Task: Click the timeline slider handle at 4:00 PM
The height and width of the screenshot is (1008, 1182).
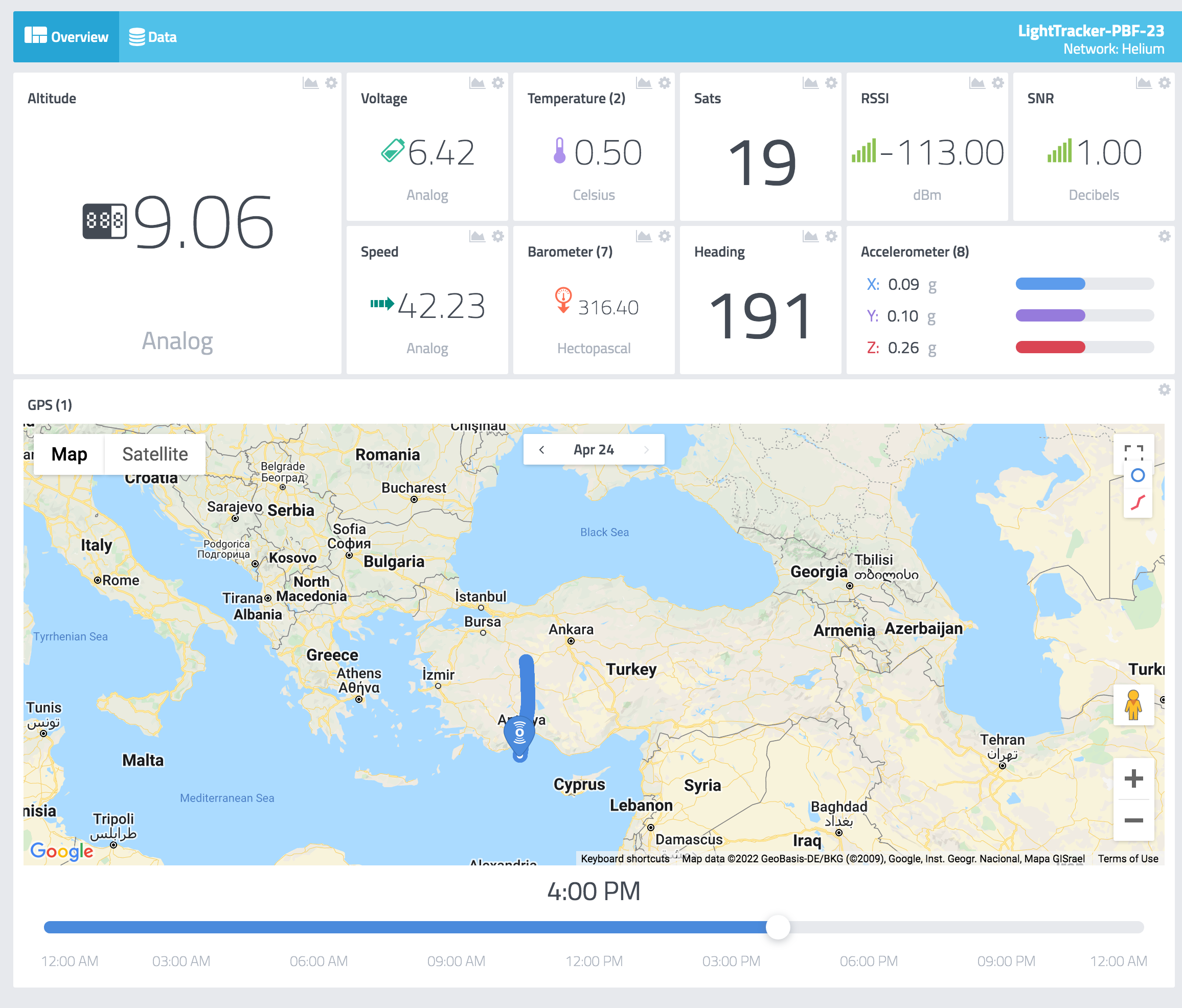Action: (778, 927)
